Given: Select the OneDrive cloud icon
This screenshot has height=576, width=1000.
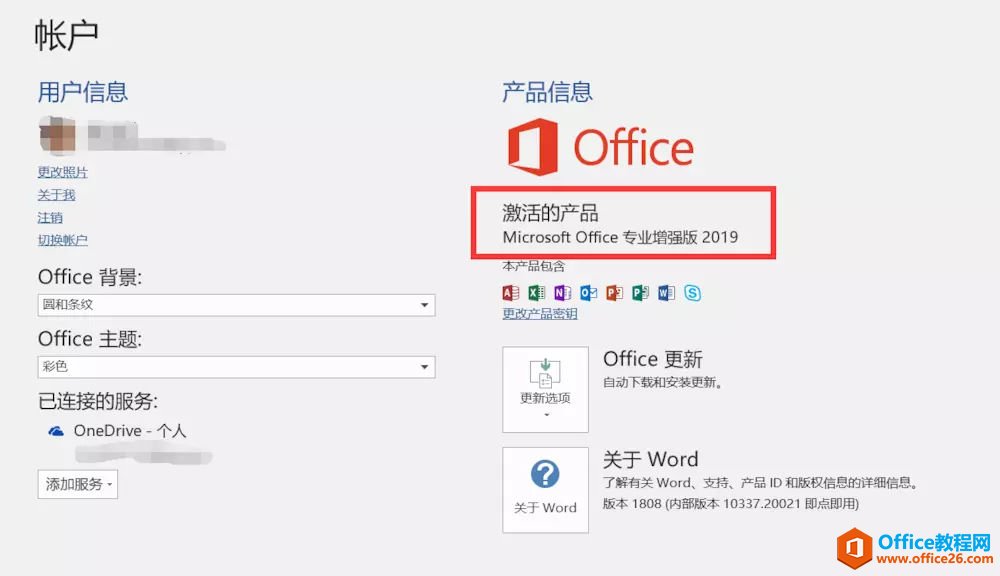Looking at the screenshot, I should point(55,429).
